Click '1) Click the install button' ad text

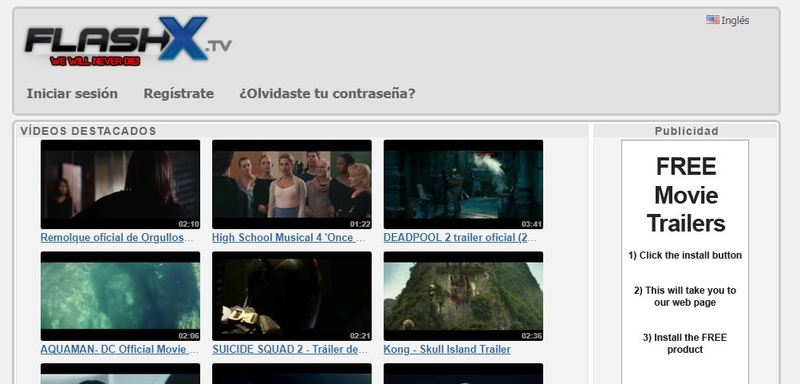pyautogui.click(x=685, y=255)
